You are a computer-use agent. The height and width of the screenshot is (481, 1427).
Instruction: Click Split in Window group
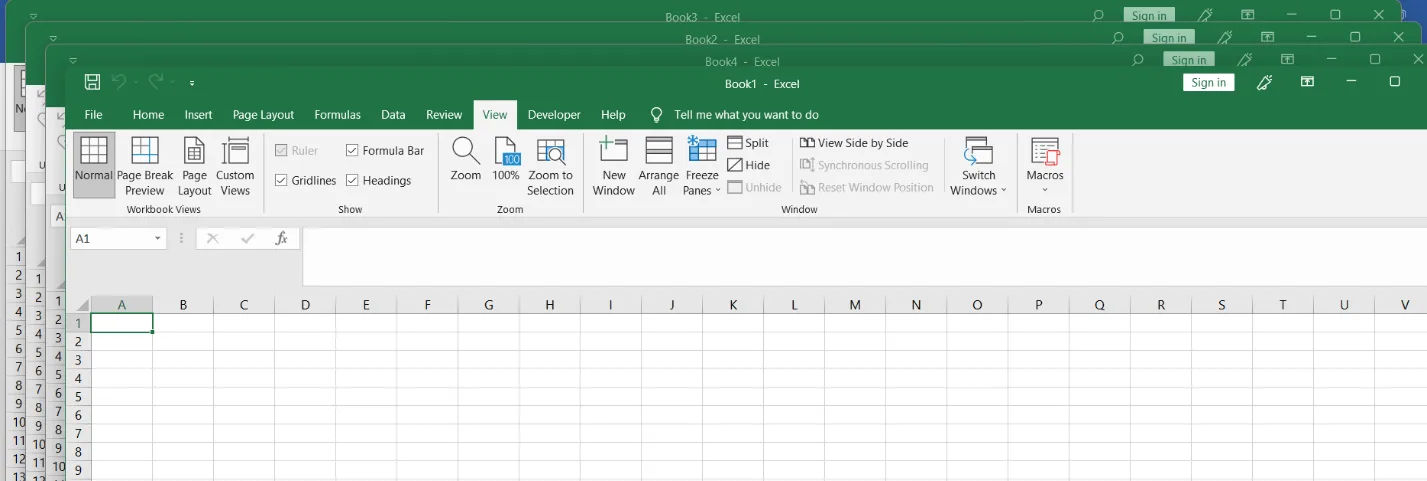(x=748, y=143)
